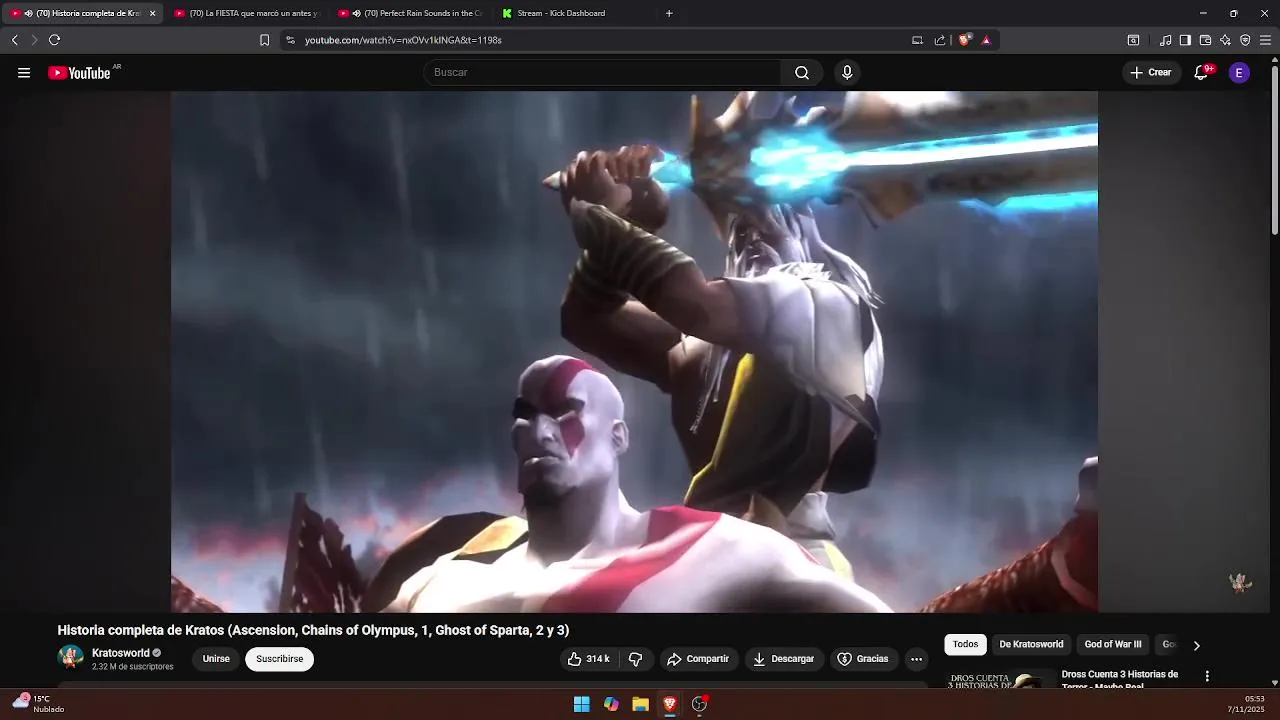Click the Compartir share button

698,659
